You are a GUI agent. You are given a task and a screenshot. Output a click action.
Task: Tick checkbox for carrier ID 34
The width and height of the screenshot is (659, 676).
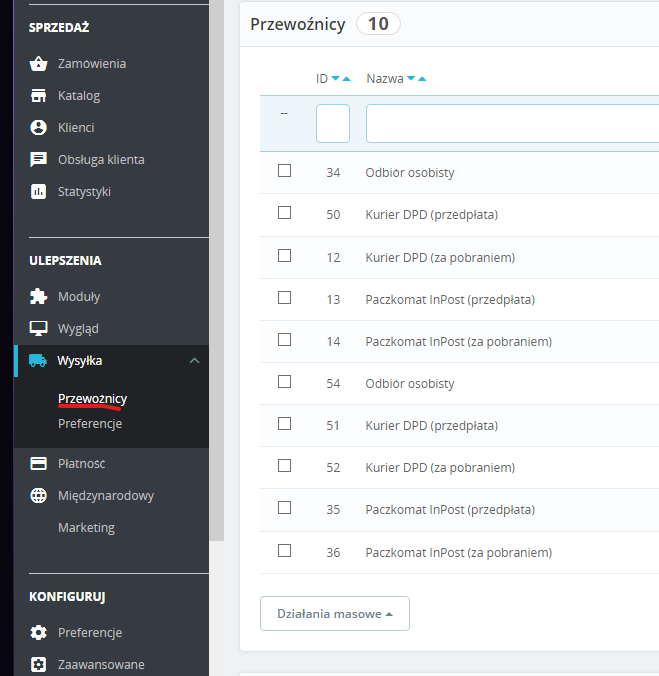[x=285, y=171]
